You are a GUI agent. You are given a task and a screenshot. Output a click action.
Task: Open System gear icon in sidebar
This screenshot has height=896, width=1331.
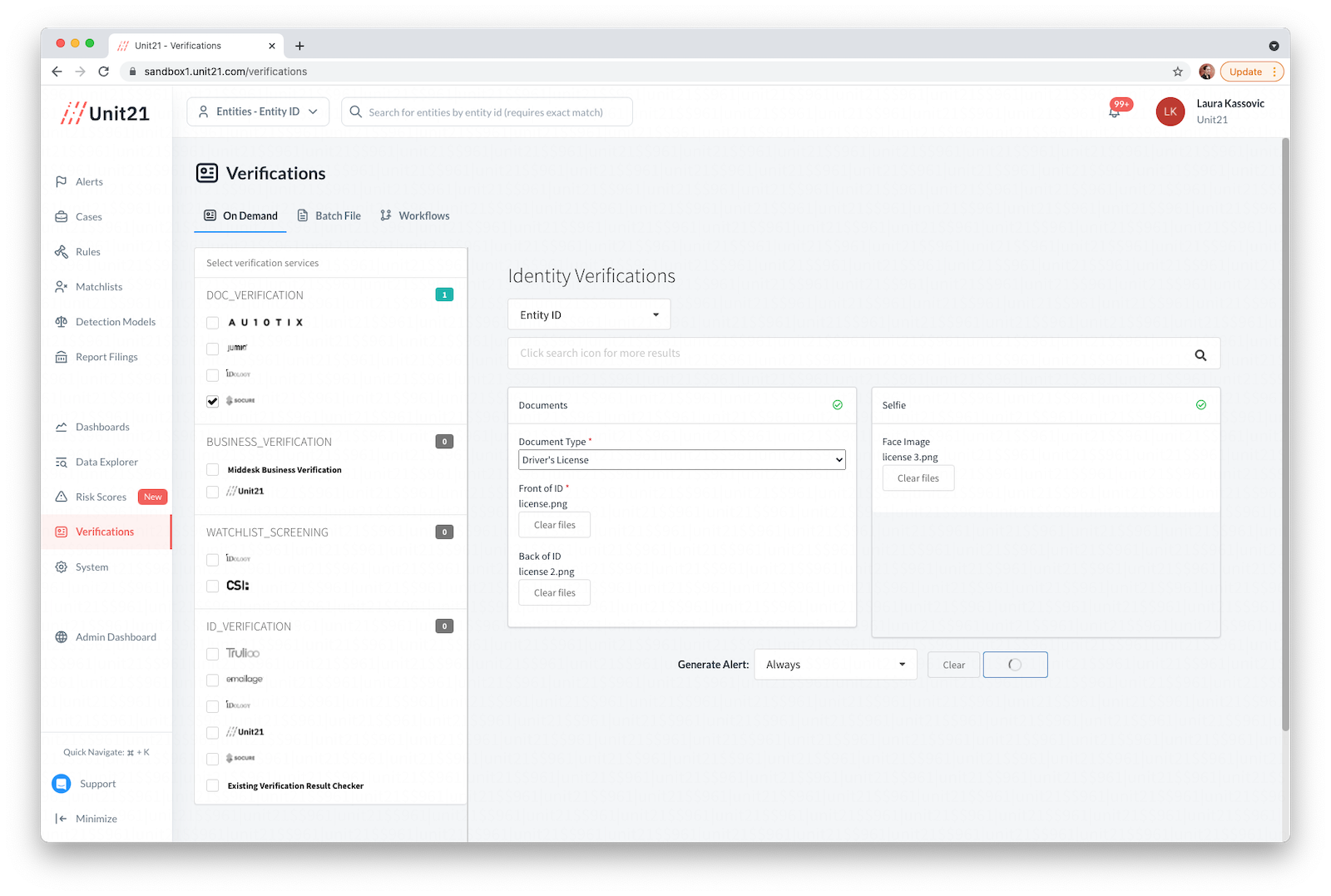(x=61, y=567)
